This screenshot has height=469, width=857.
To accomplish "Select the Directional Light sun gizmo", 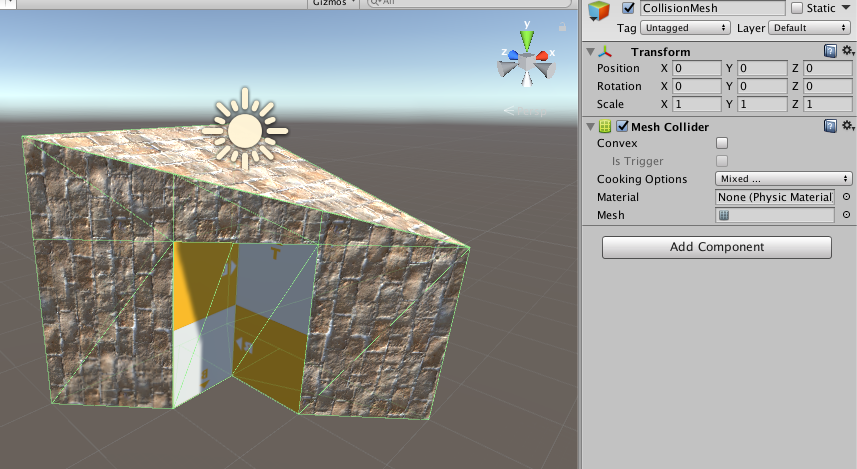I will click(x=245, y=130).
